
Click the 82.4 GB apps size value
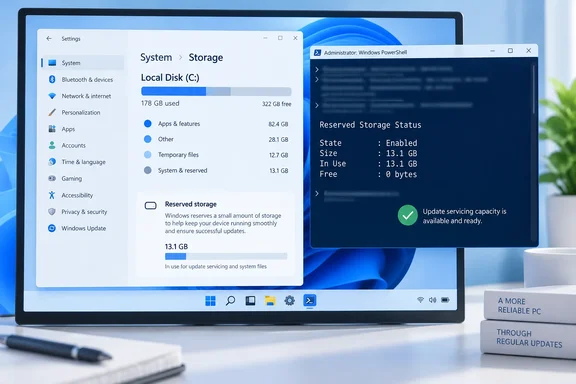278,124
